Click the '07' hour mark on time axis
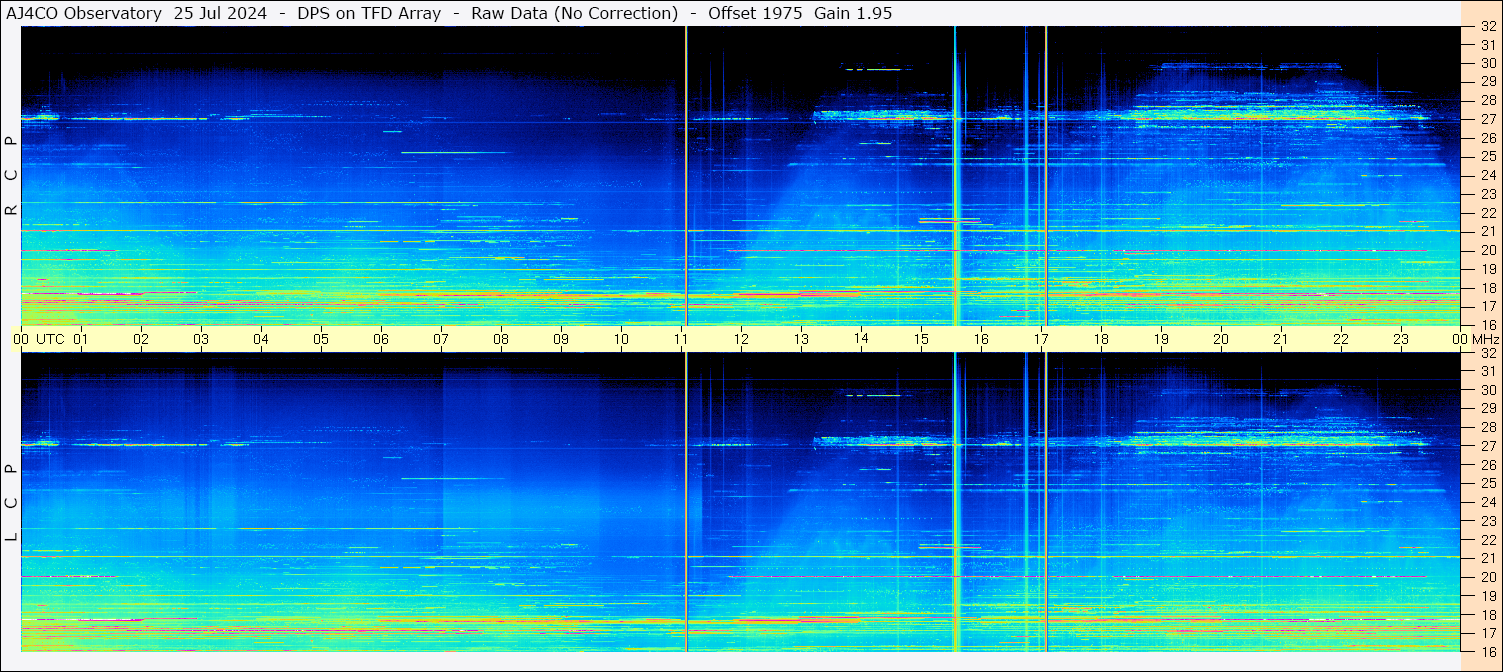Viewport: 1503px width, 672px height. pyautogui.click(x=441, y=339)
